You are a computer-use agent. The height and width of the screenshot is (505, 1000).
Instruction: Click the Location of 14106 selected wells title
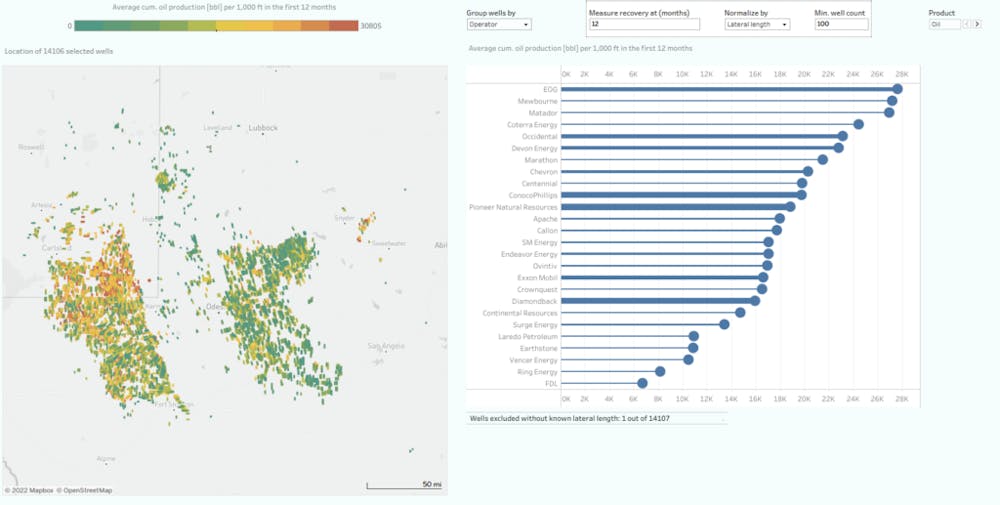tap(59, 51)
